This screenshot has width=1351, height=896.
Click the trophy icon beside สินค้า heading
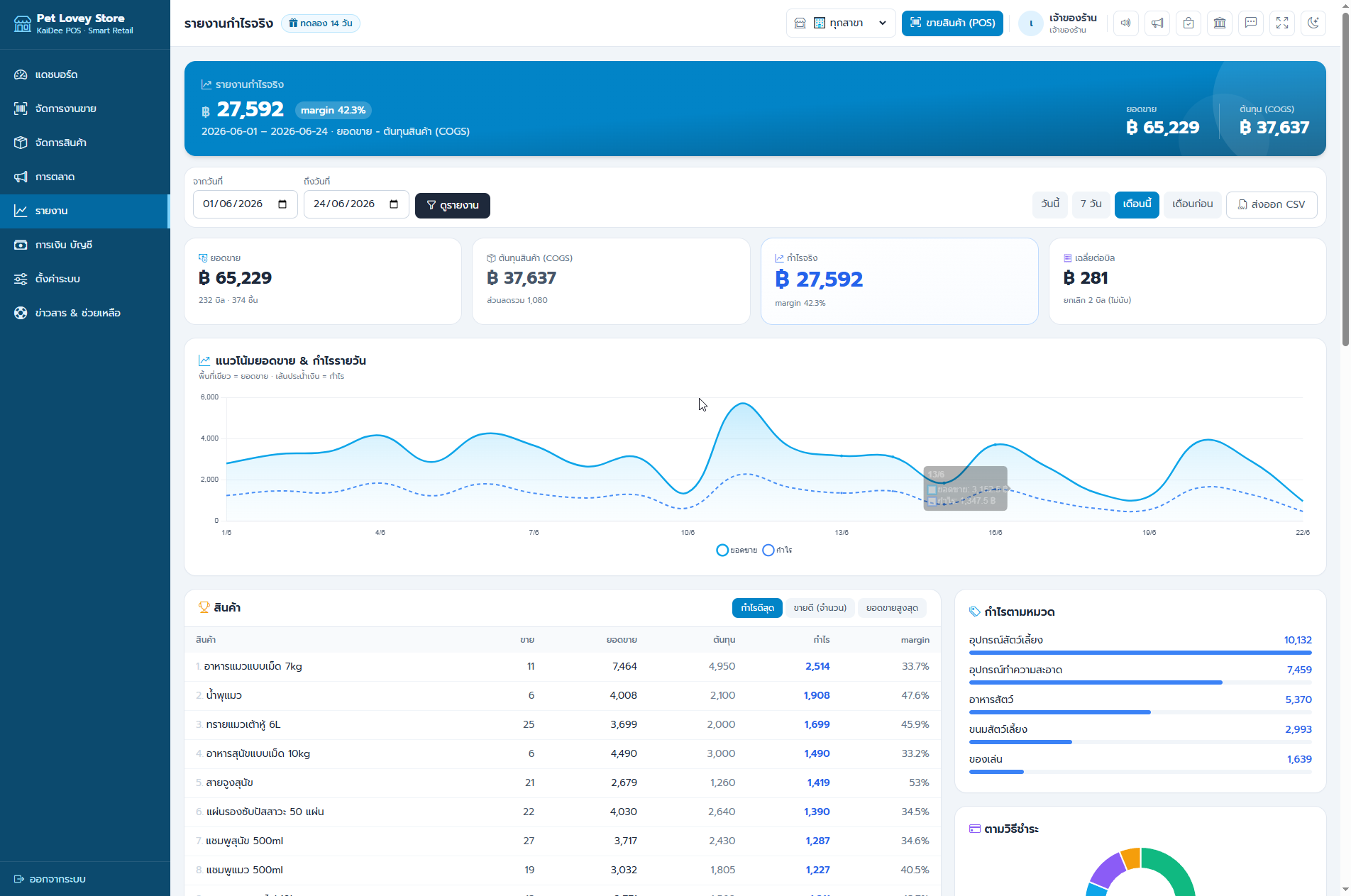coord(204,607)
